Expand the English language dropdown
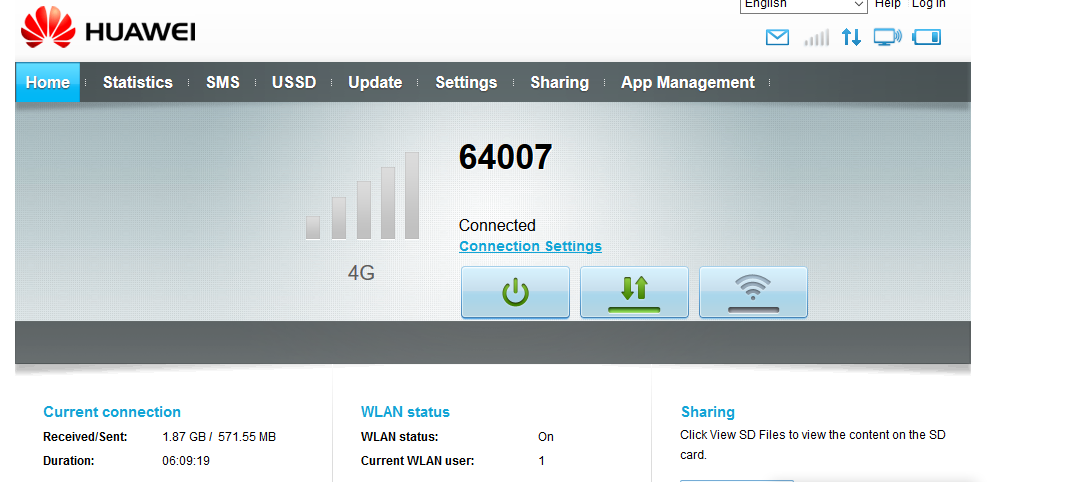The image size is (1086, 482). click(803, 6)
